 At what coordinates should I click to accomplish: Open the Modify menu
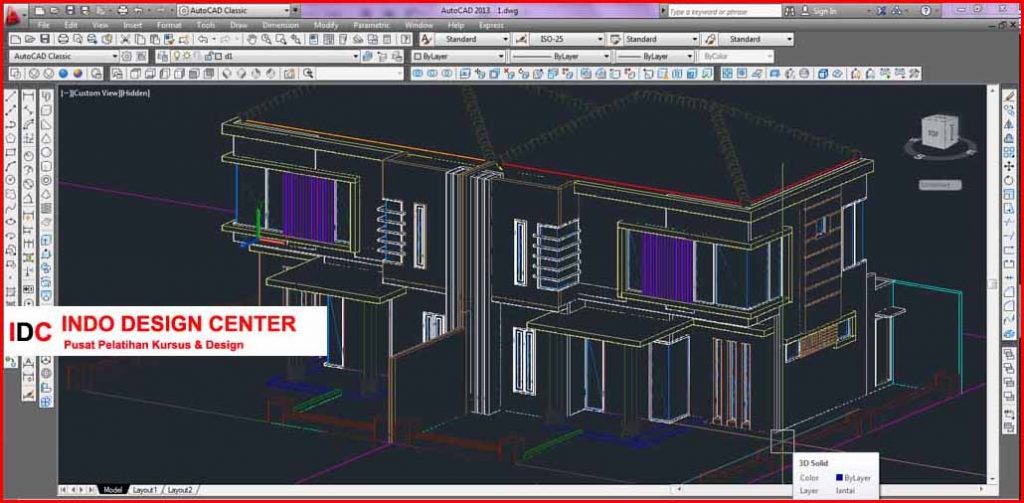[326, 25]
